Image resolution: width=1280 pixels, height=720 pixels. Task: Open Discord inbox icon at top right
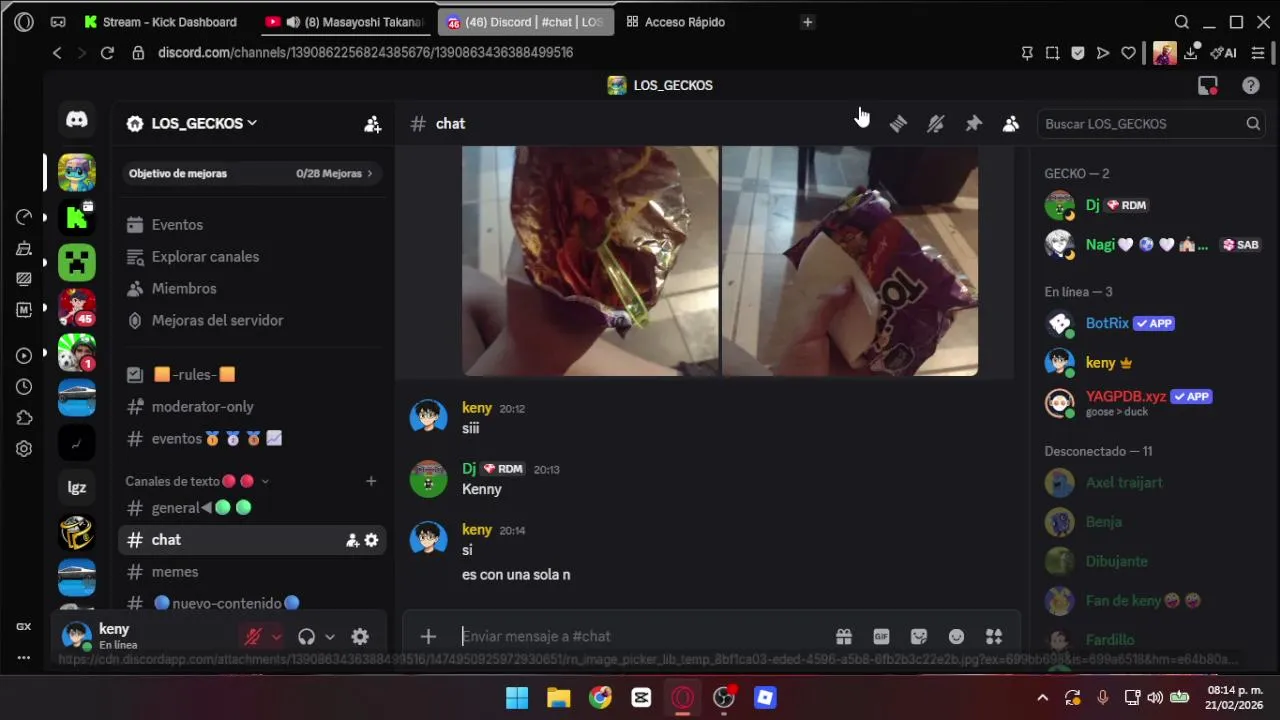[1208, 86]
